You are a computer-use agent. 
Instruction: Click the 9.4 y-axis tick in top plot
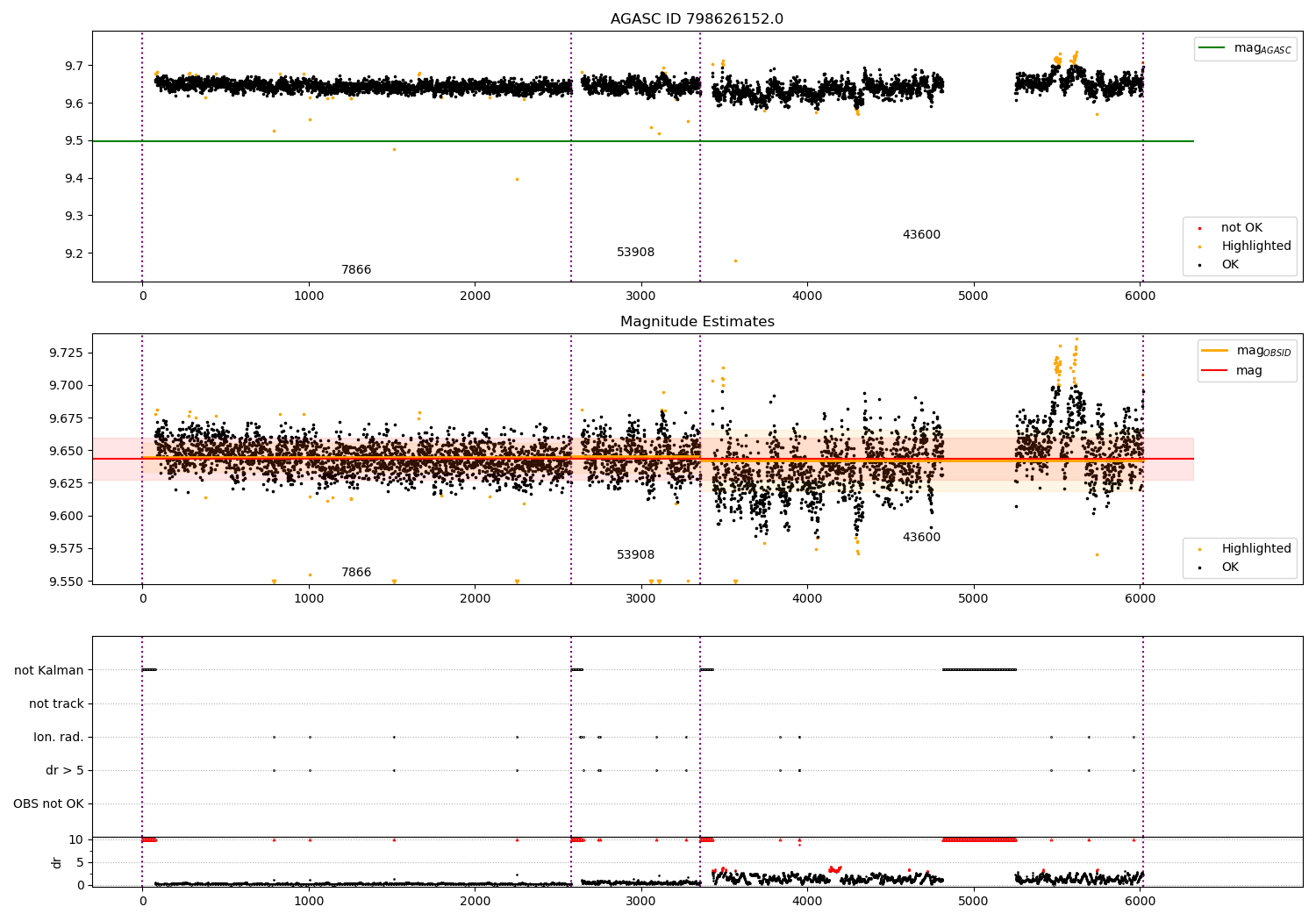click(x=75, y=179)
